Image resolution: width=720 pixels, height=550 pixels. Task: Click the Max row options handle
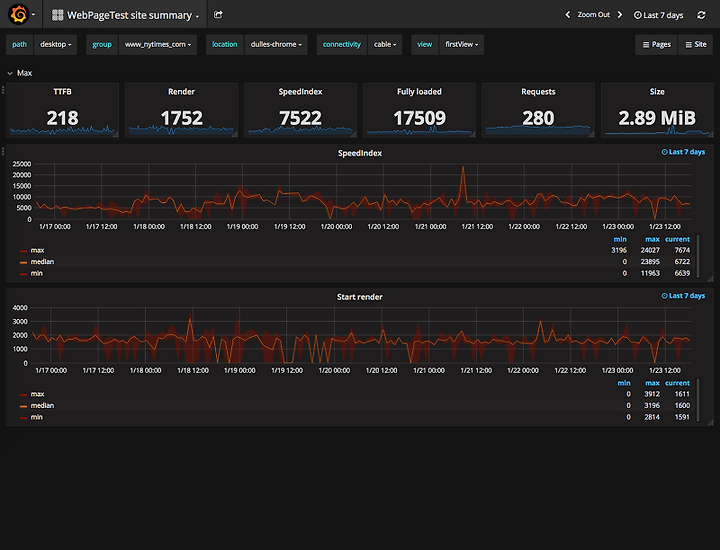click(x=3, y=90)
